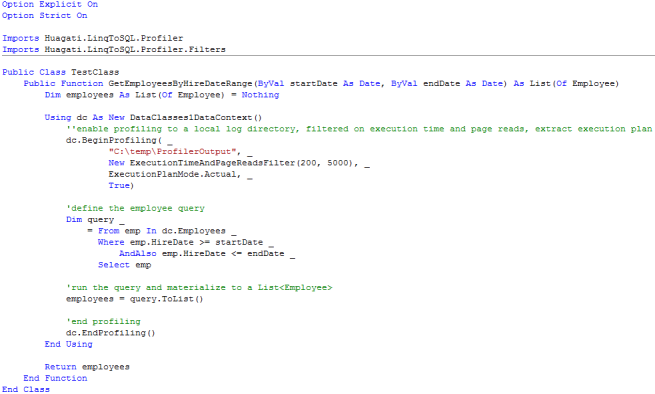655x394 pixels.
Task: Click the 'Imports Huagati.LinqToSQL.Profiler' line without Filters
Action: point(92,38)
